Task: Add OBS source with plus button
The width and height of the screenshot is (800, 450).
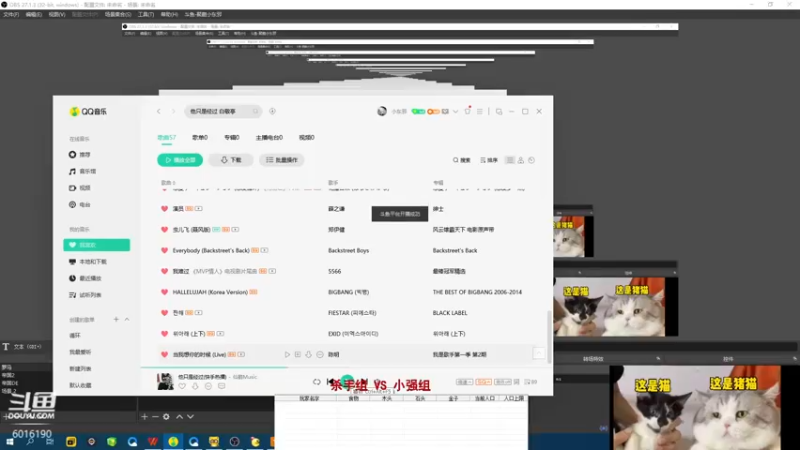Action: pyautogui.click(x=144, y=417)
